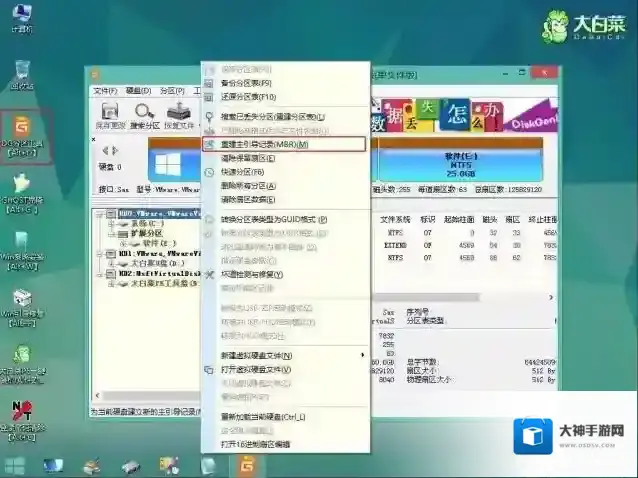
Task: Open the 文件(F) menu in menu bar
Action: pyautogui.click(x=105, y=91)
